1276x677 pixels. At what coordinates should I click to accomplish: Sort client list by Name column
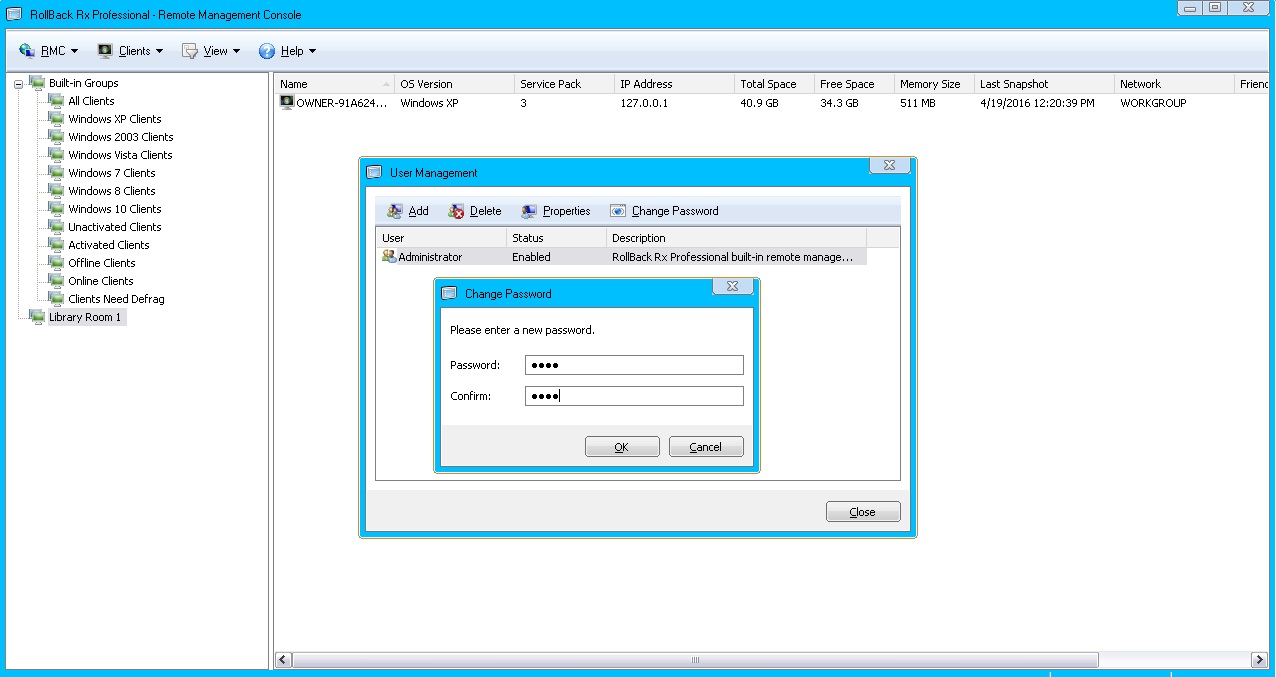(334, 84)
